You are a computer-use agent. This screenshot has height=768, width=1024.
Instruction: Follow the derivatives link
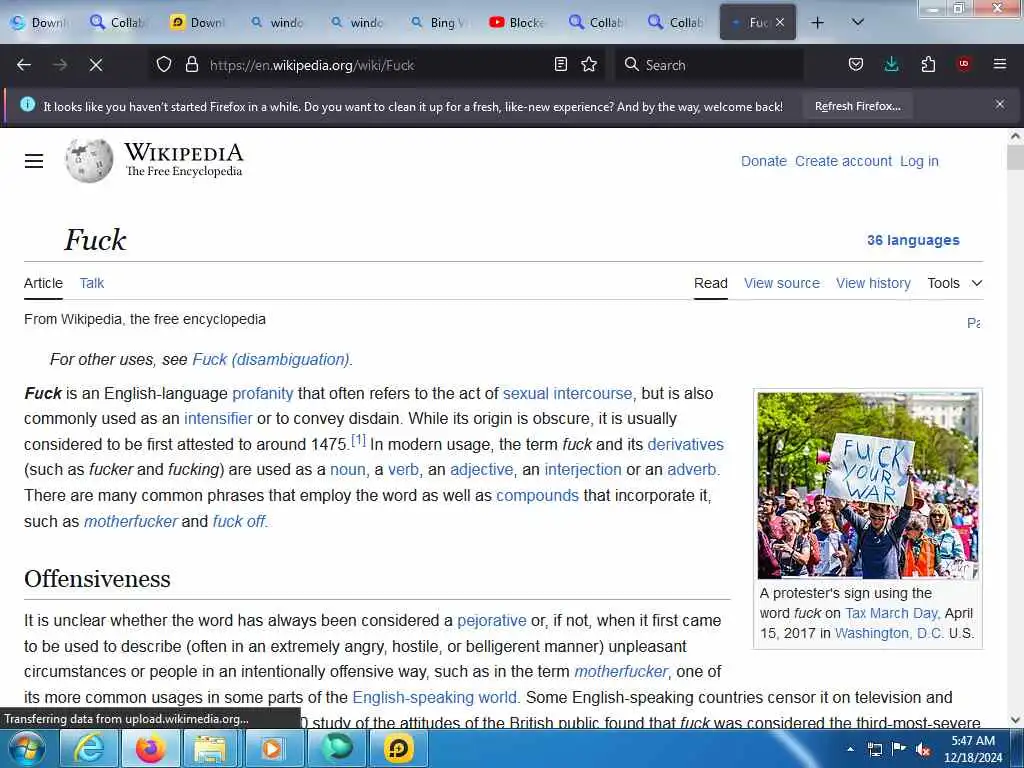686,445
